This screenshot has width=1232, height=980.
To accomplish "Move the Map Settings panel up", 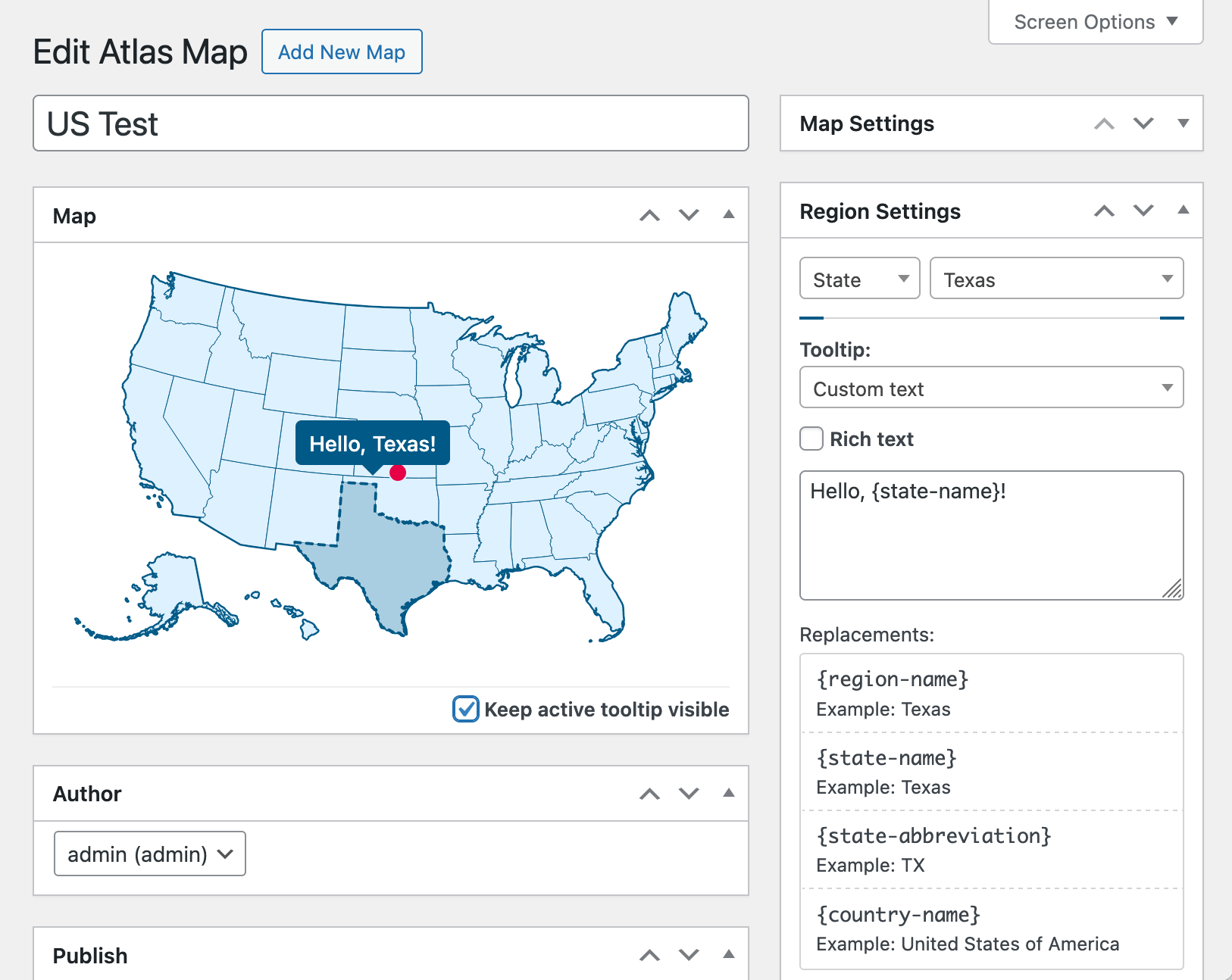I will tap(1103, 123).
